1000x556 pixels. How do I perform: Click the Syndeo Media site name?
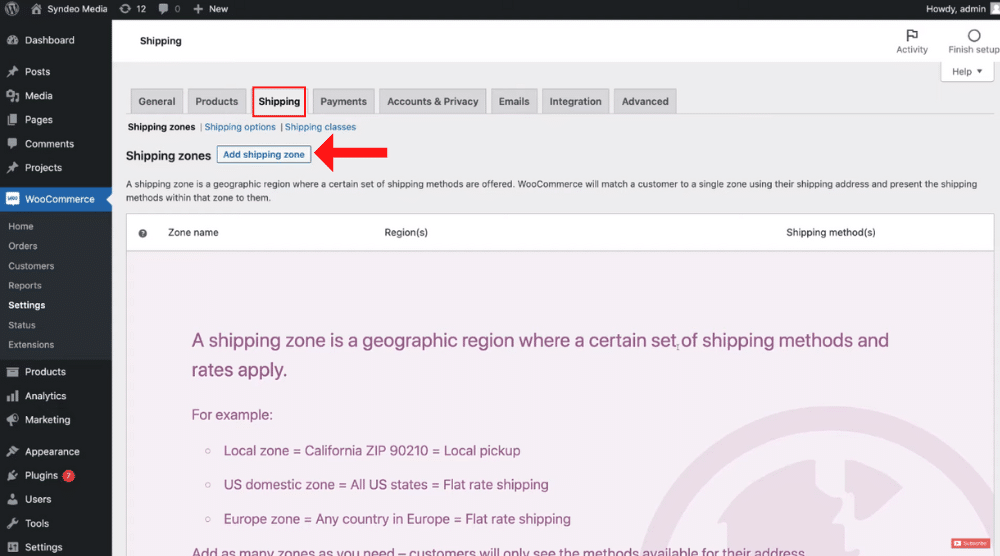[77, 9]
